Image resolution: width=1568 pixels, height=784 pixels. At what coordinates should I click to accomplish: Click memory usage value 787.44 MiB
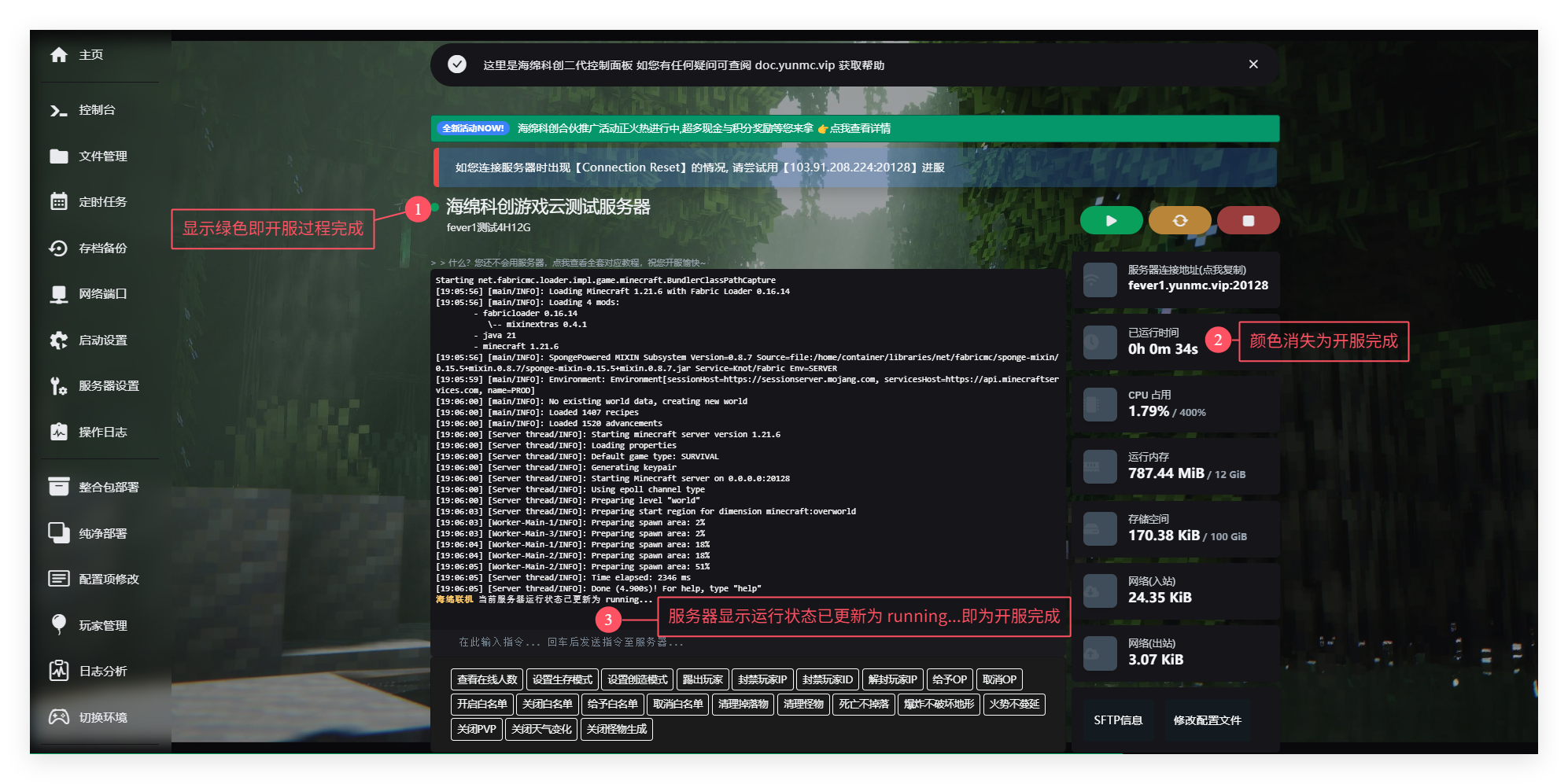click(1166, 473)
